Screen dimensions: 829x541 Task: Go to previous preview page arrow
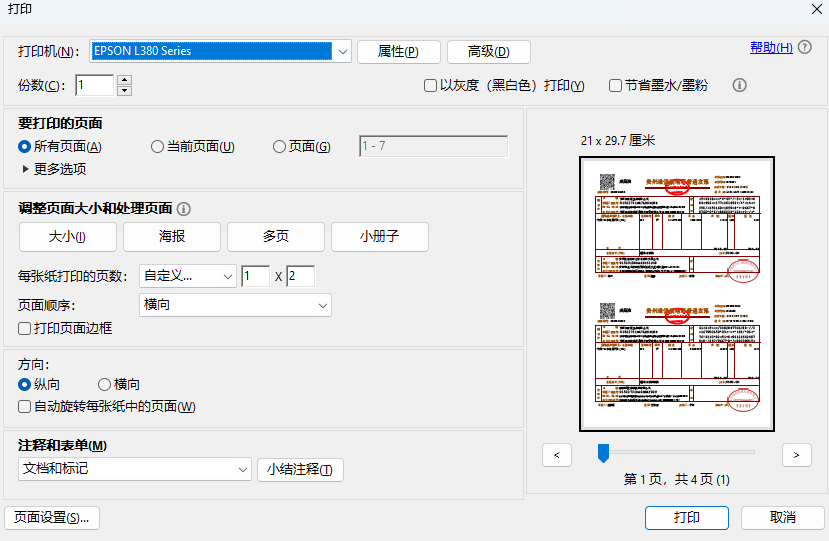point(557,455)
